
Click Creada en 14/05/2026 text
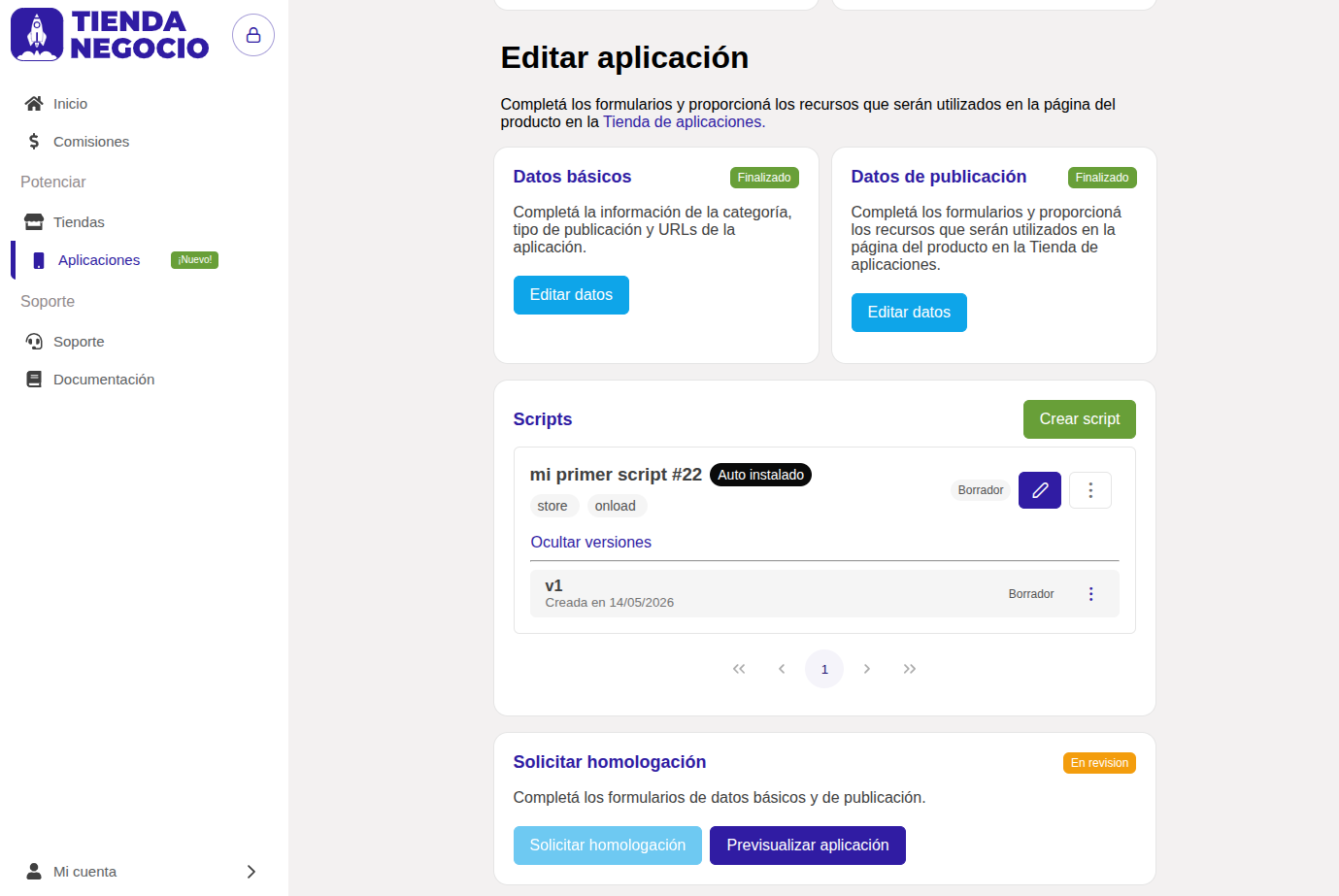click(610, 603)
